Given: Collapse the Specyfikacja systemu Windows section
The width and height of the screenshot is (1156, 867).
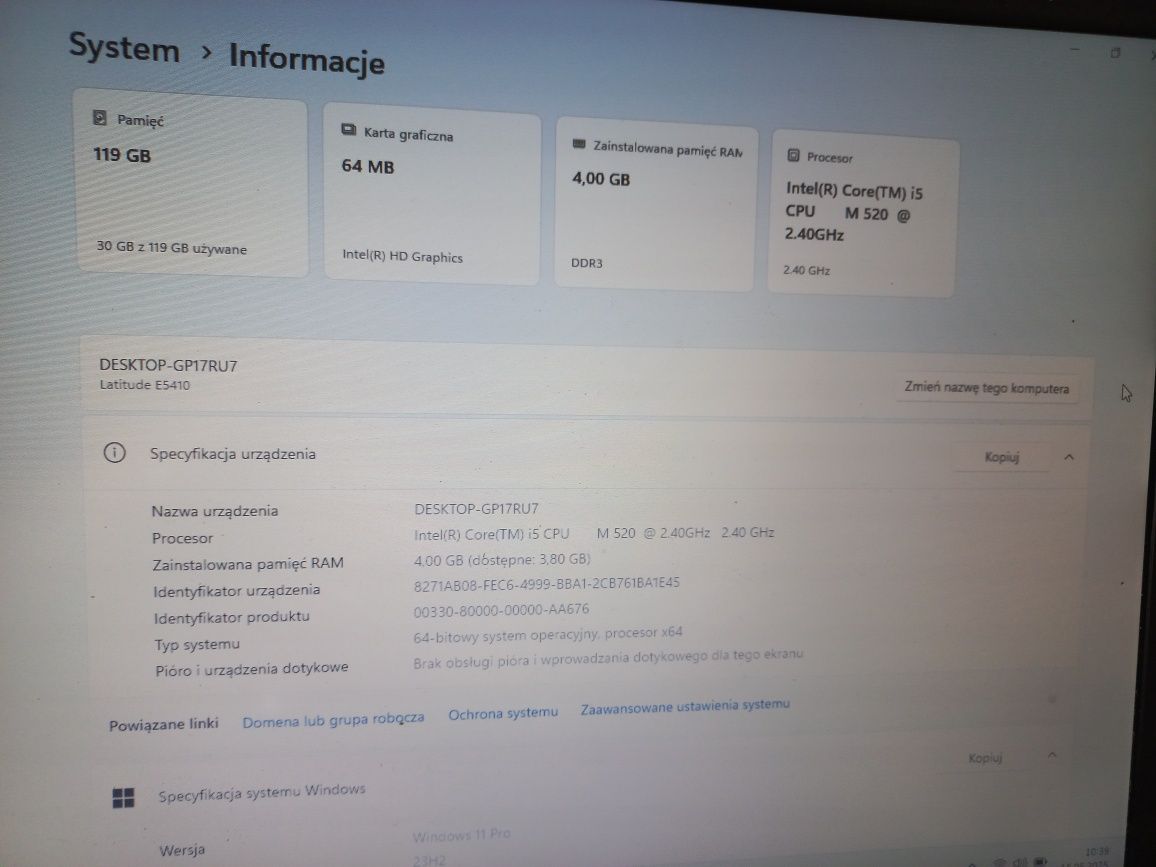Looking at the screenshot, I should [1052, 756].
